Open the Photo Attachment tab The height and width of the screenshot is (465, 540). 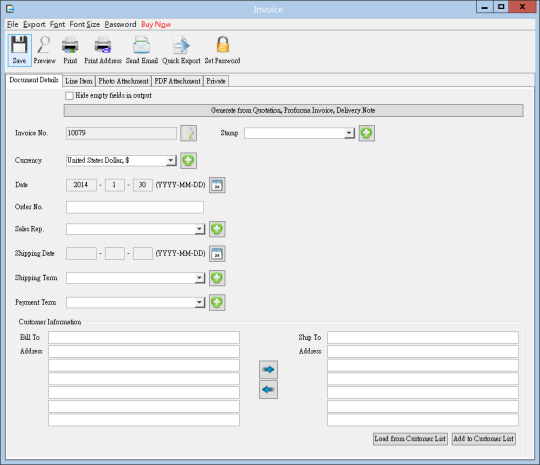[123, 81]
